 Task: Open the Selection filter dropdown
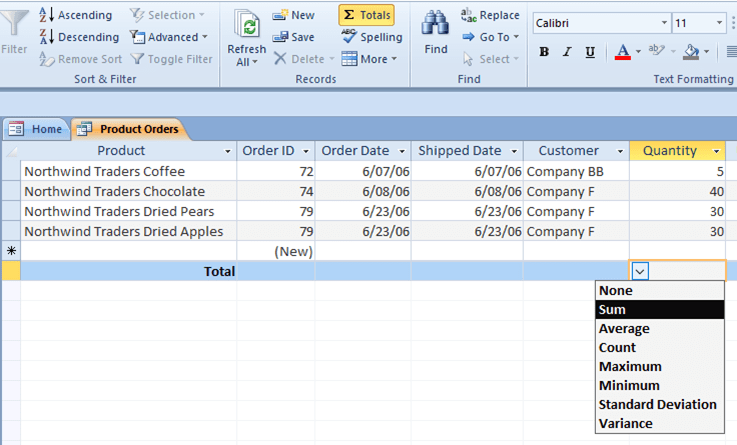(167, 15)
